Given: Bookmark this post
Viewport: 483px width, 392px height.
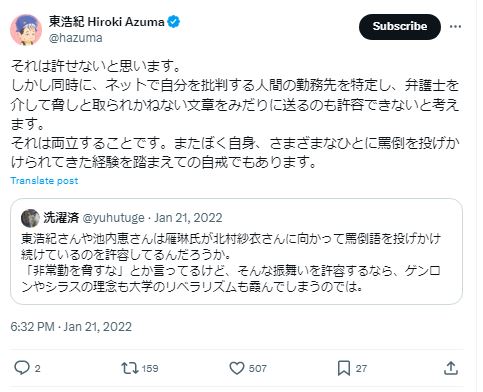Looking at the screenshot, I should point(344,368).
